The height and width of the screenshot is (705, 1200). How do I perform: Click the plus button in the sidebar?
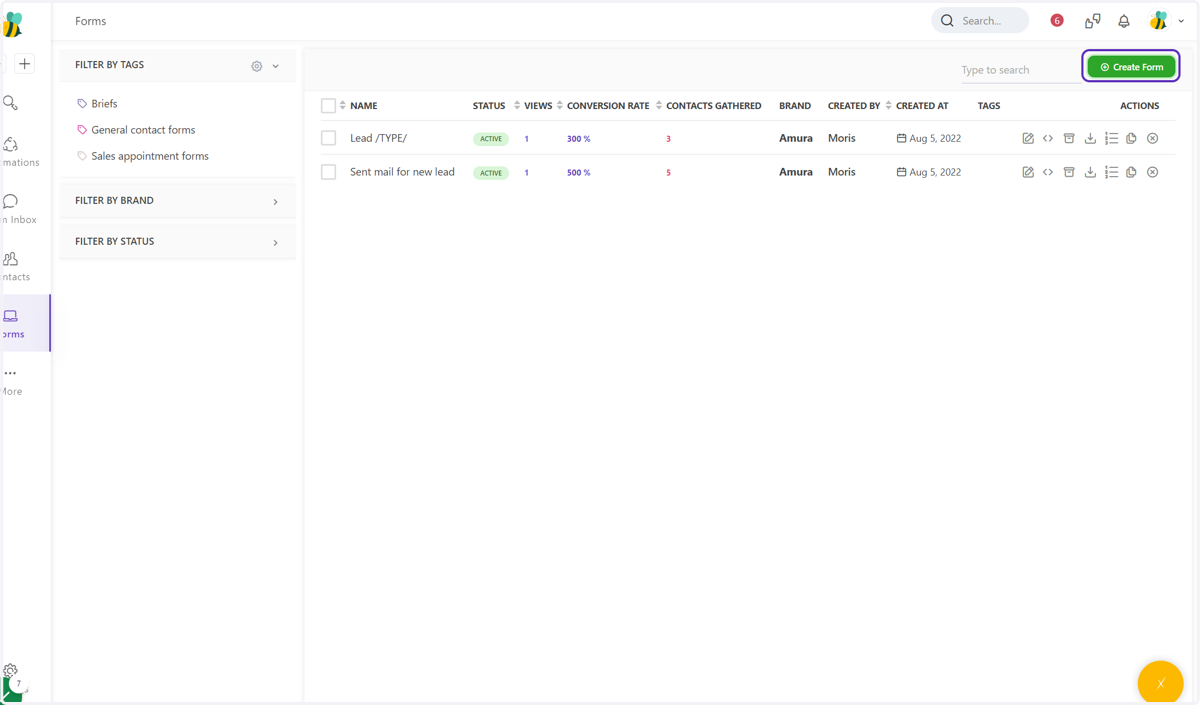pyautogui.click(x=25, y=64)
